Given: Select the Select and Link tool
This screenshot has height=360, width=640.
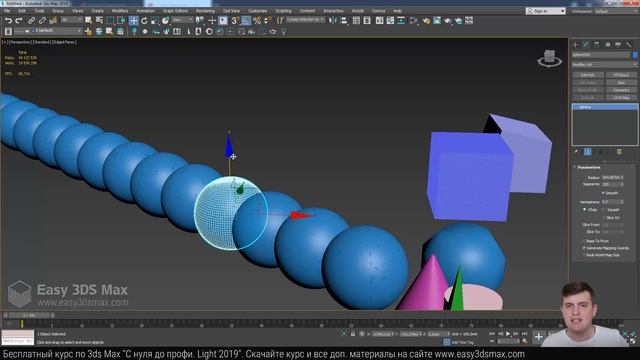Looking at the screenshot, I should point(31,20).
